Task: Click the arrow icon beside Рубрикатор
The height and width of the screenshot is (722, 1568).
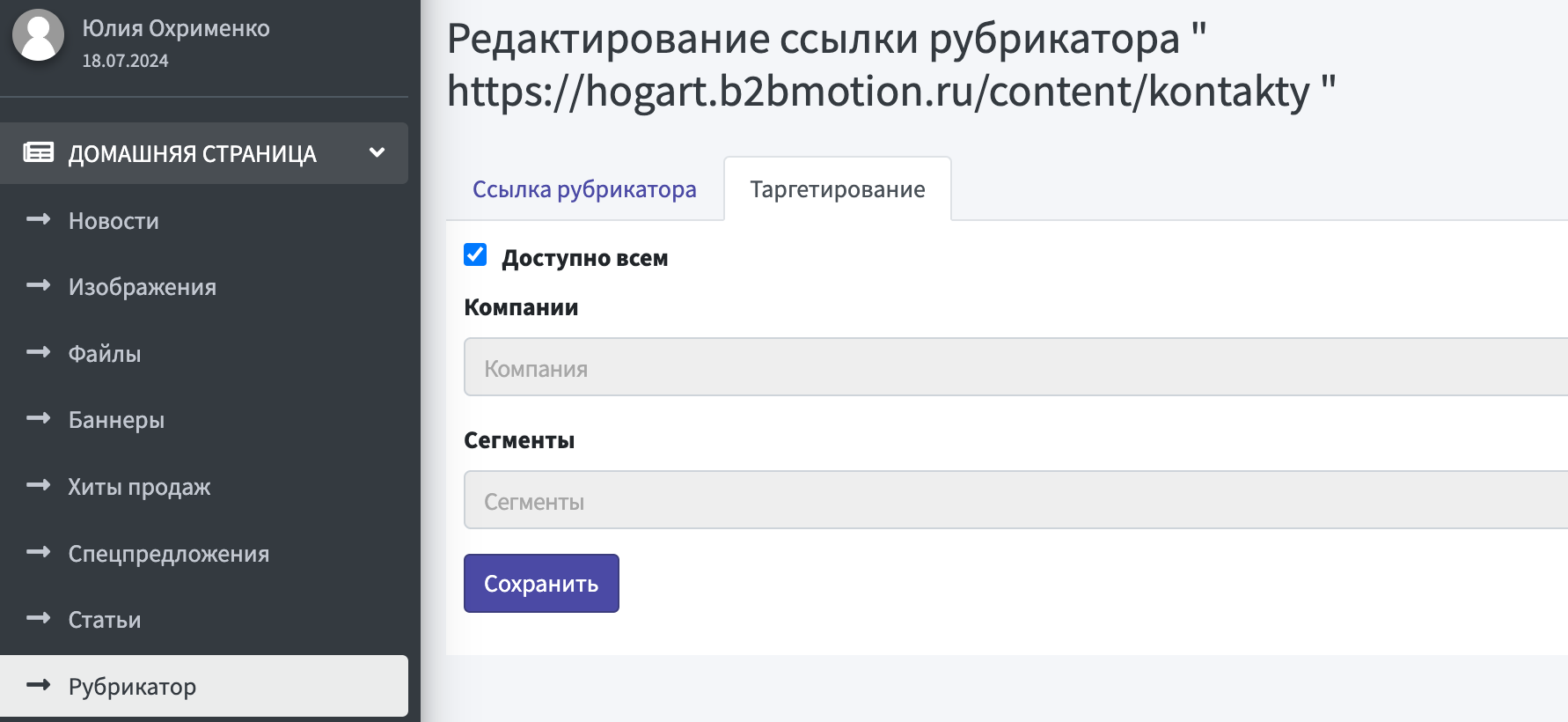Action: pos(38,685)
